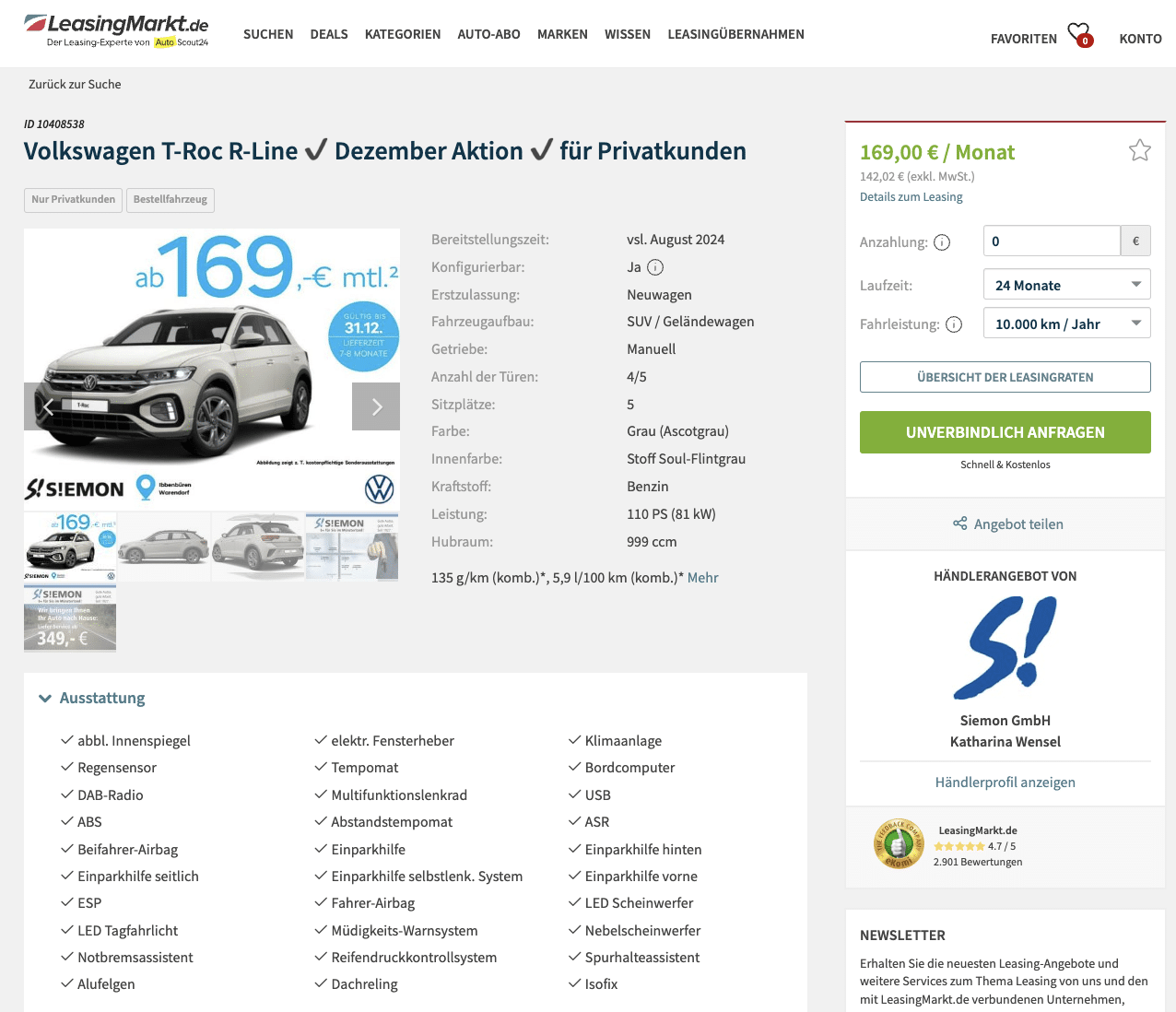Click the LeasingMarkt.de logo

117,30
